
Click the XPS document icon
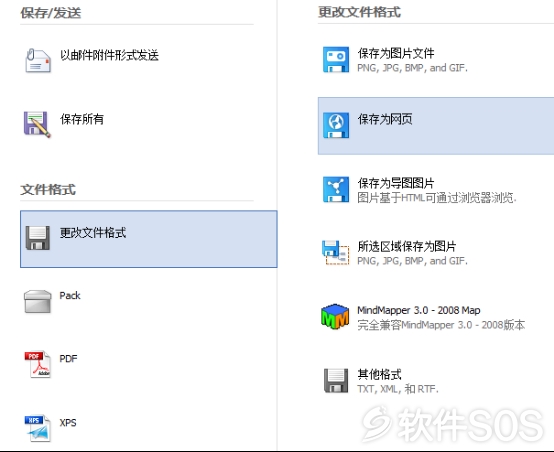click(37, 428)
